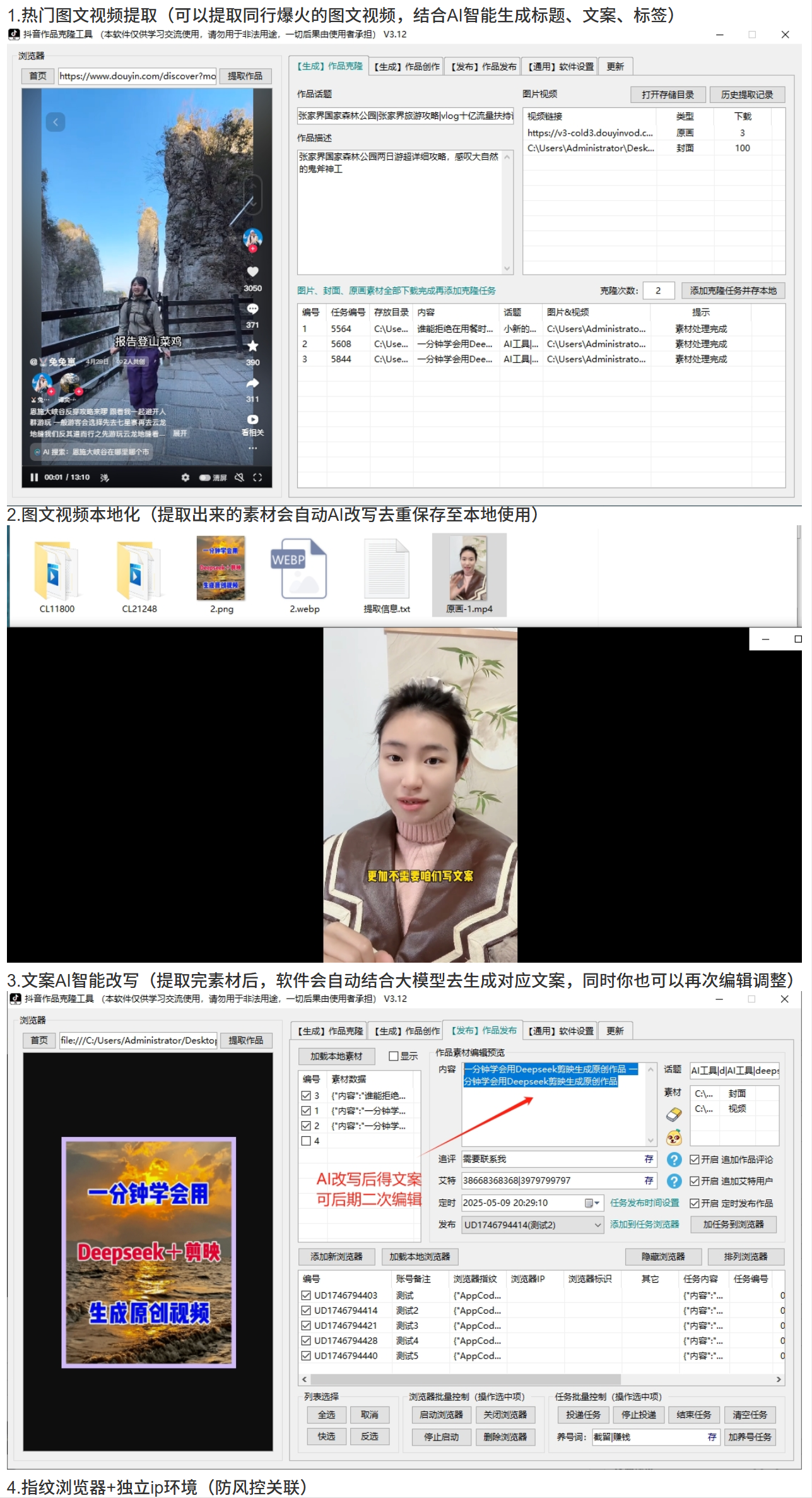This screenshot has width=812, height=1498.
Task: Open the 更新 tab in upper window
Action: point(615,66)
